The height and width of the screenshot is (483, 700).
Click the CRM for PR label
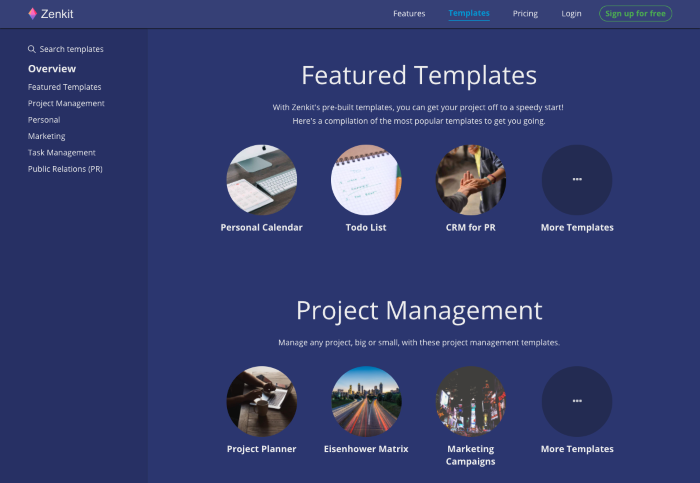click(471, 228)
